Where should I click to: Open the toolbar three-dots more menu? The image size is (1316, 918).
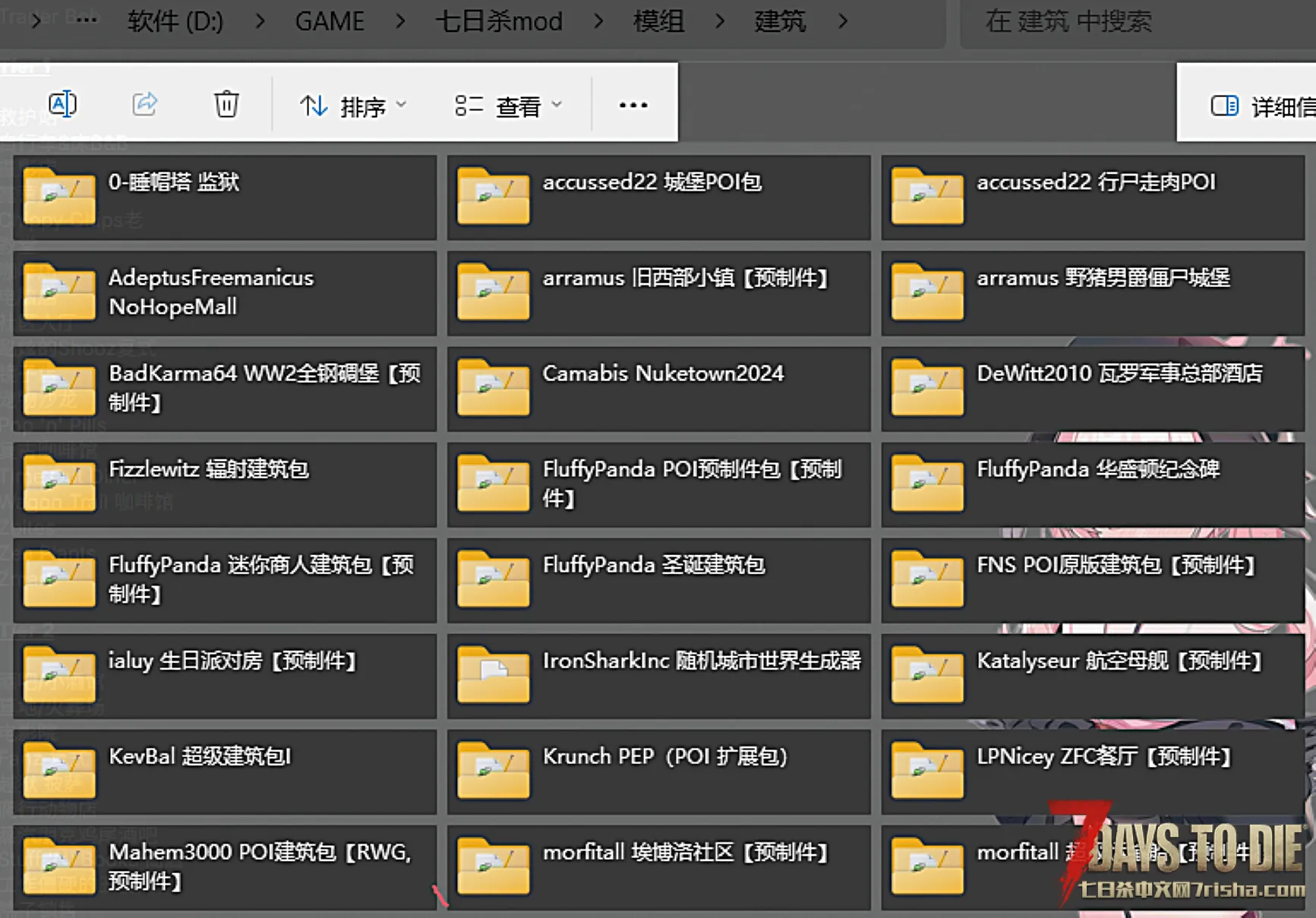tap(633, 105)
